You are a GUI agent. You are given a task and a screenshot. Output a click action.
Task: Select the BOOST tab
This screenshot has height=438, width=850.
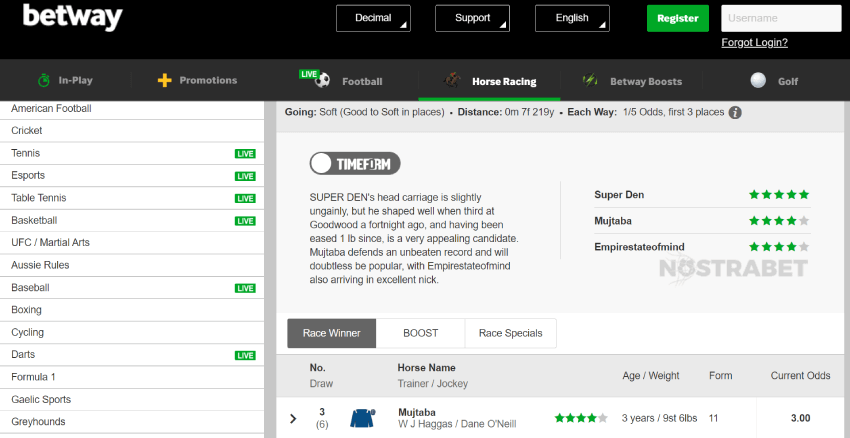click(x=420, y=333)
